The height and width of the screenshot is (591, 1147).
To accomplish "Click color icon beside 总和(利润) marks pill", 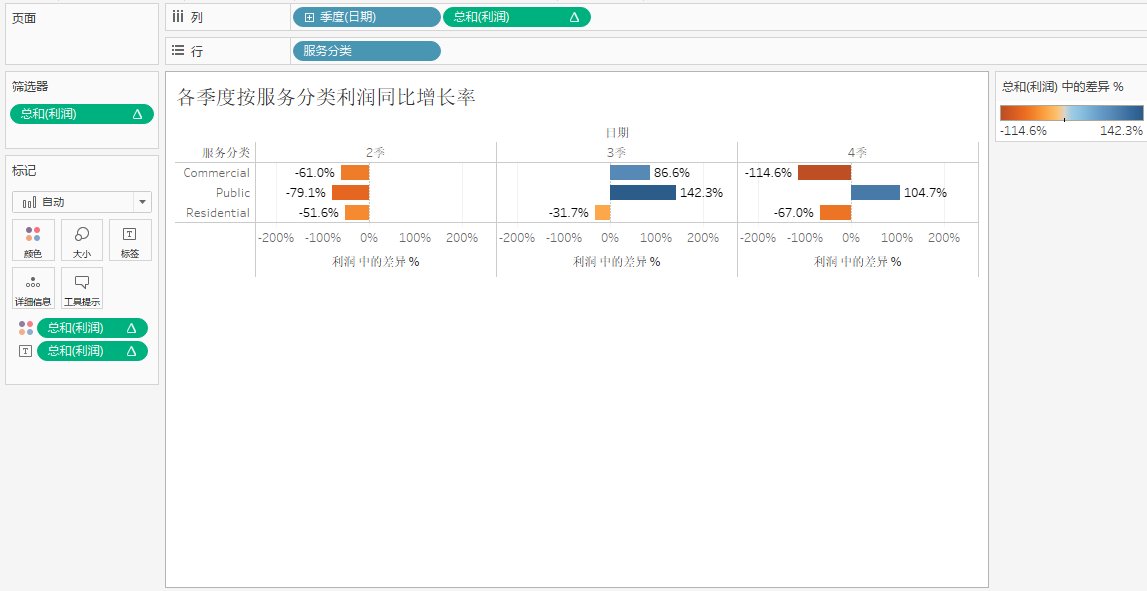I will tap(26, 328).
